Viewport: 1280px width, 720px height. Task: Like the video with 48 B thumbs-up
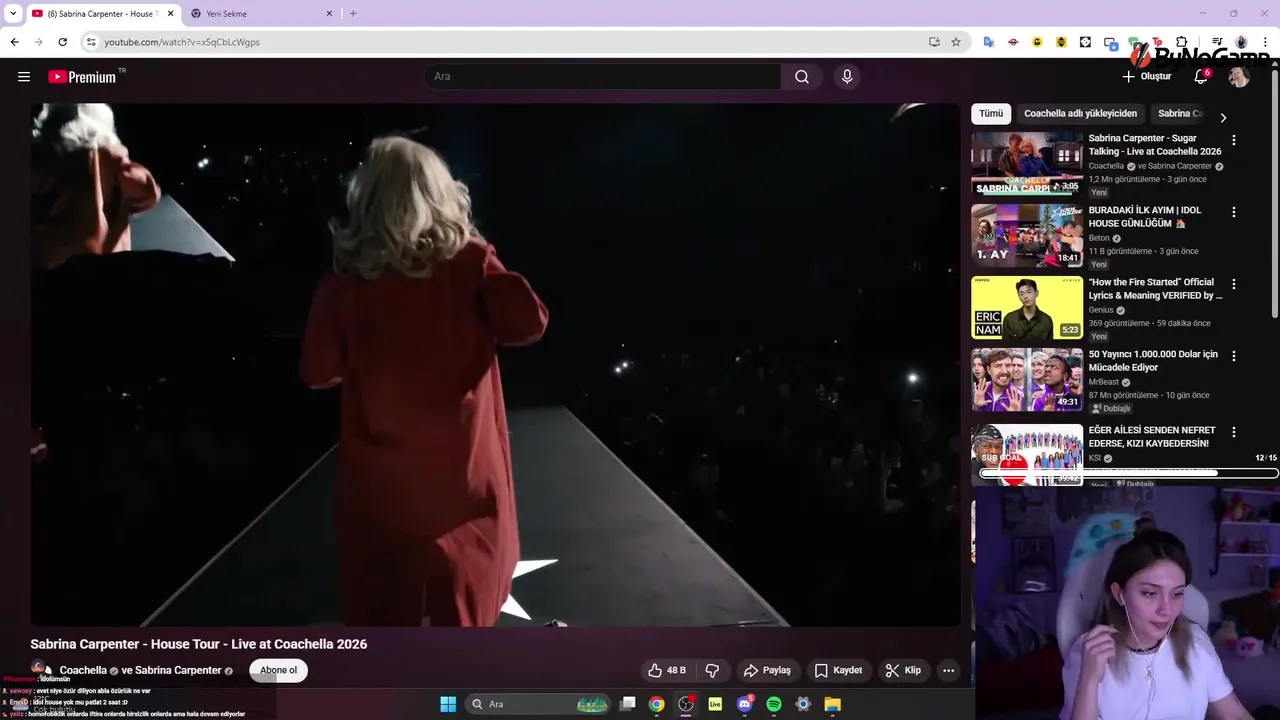pos(667,670)
